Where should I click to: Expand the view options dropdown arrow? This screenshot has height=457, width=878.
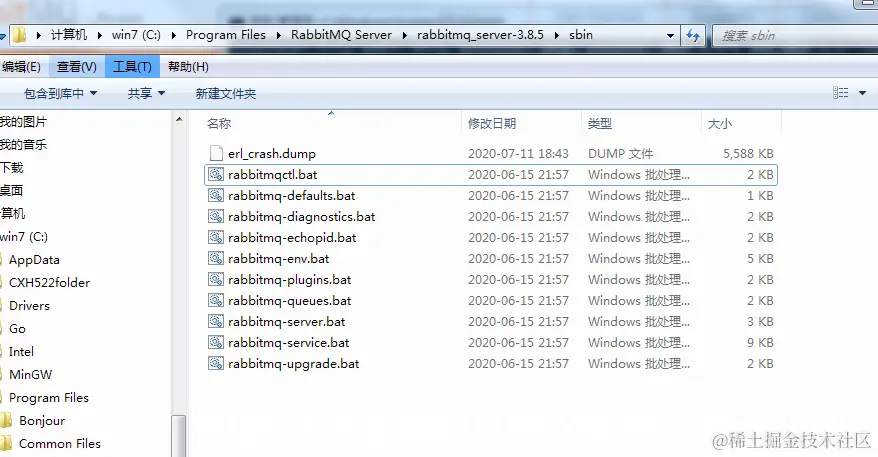pyautogui.click(x=862, y=93)
